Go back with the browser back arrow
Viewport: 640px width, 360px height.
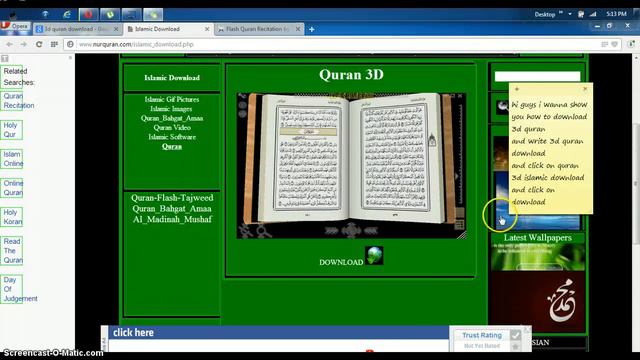click(9, 44)
